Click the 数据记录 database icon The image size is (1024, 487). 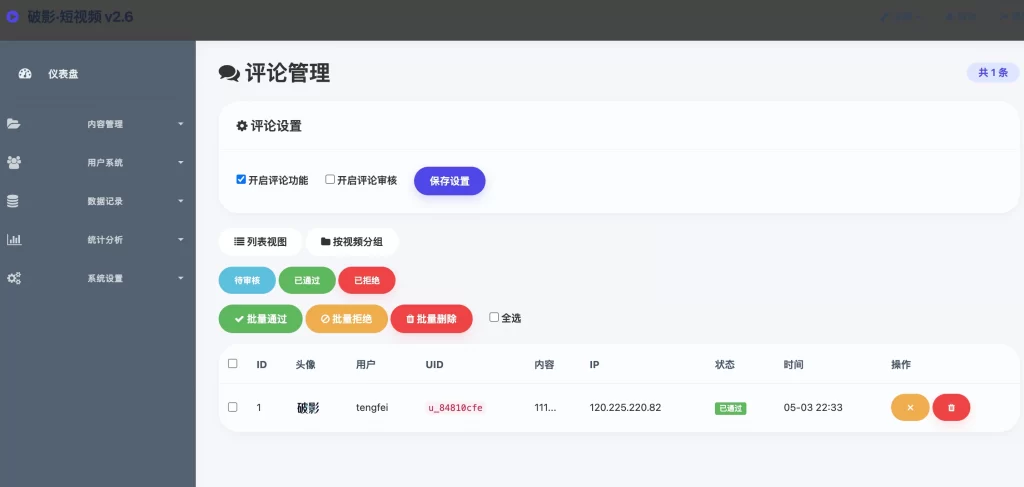click(13, 201)
